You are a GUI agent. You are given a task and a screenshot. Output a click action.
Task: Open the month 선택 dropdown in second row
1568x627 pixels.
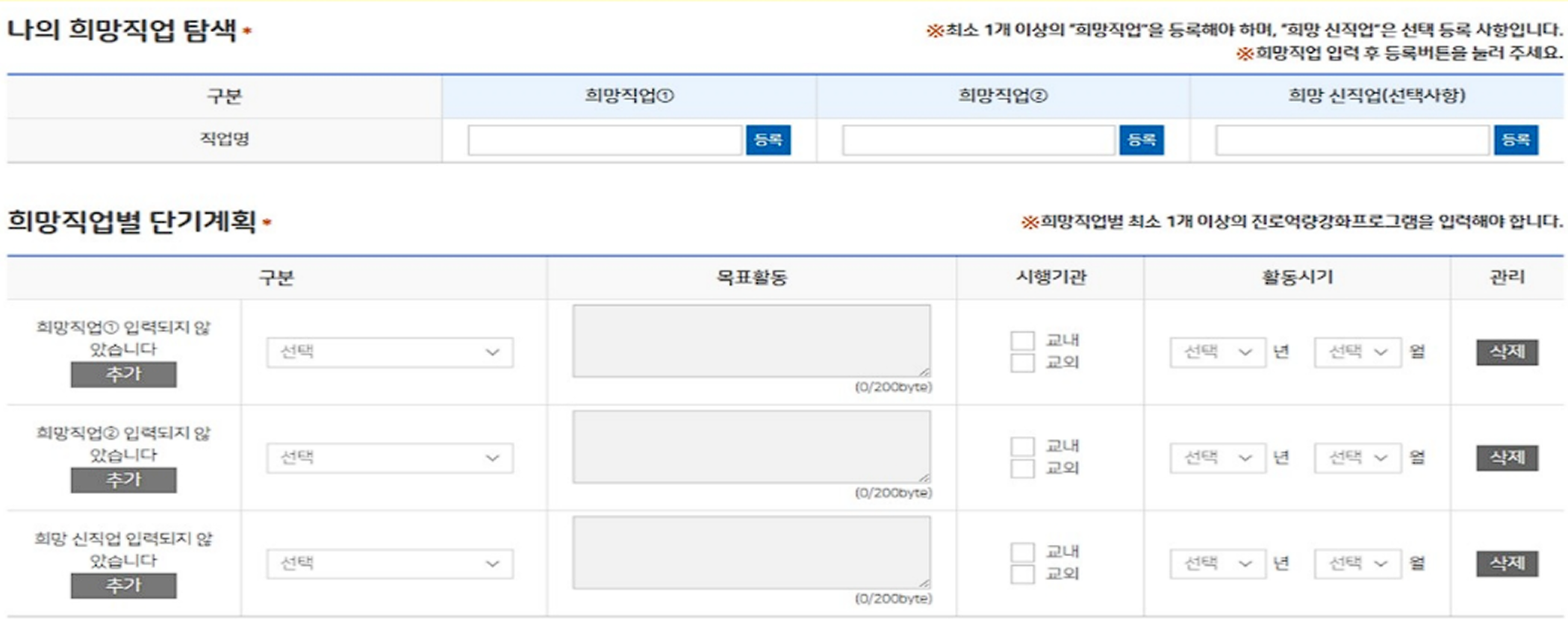click(x=1357, y=458)
